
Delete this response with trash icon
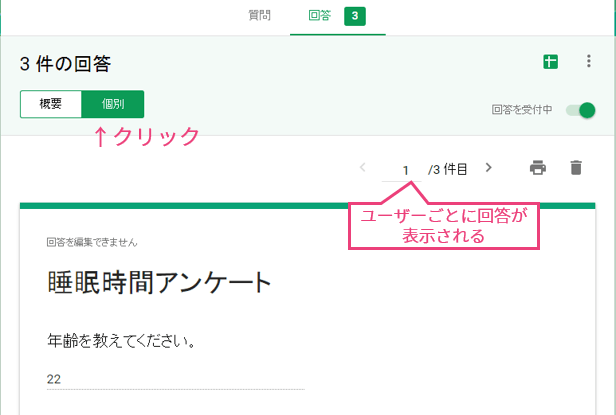pyautogui.click(x=575, y=168)
